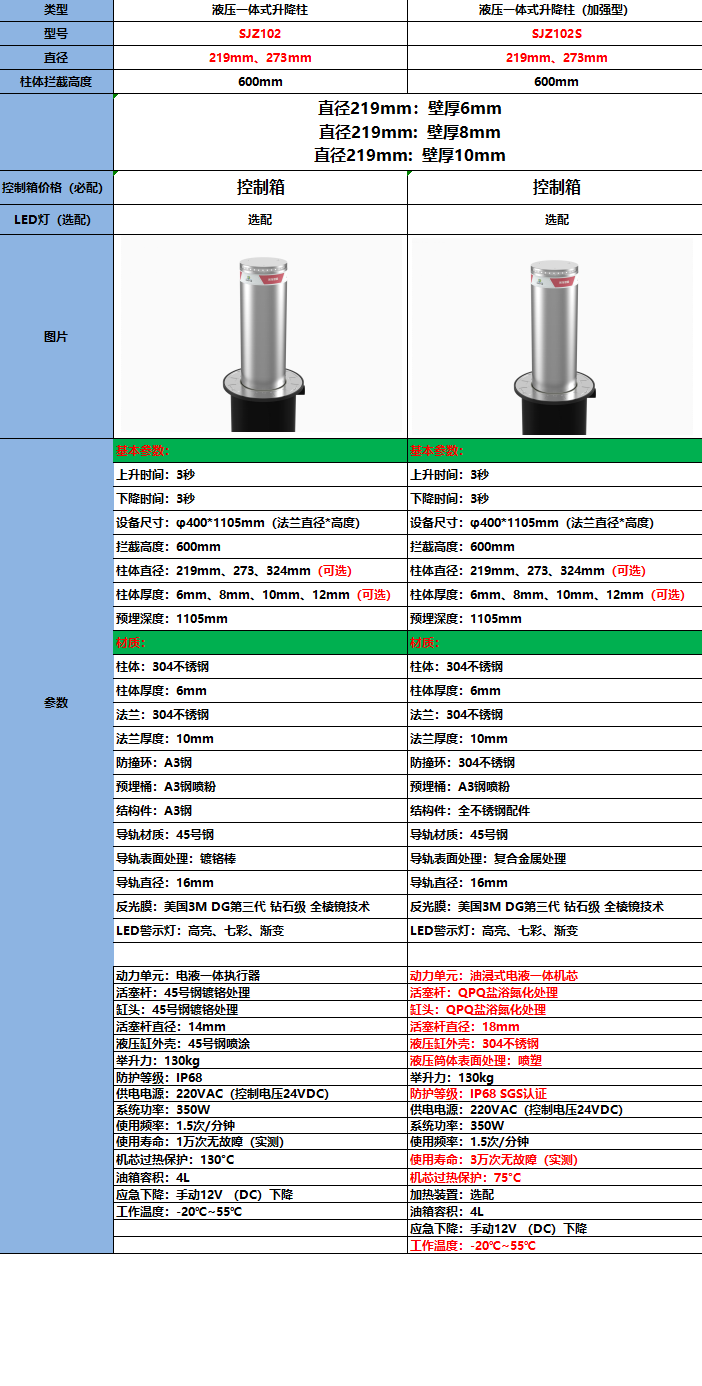Click model number SJZ102S cell
The width and height of the screenshot is (702, 1386).
[556, 33]
